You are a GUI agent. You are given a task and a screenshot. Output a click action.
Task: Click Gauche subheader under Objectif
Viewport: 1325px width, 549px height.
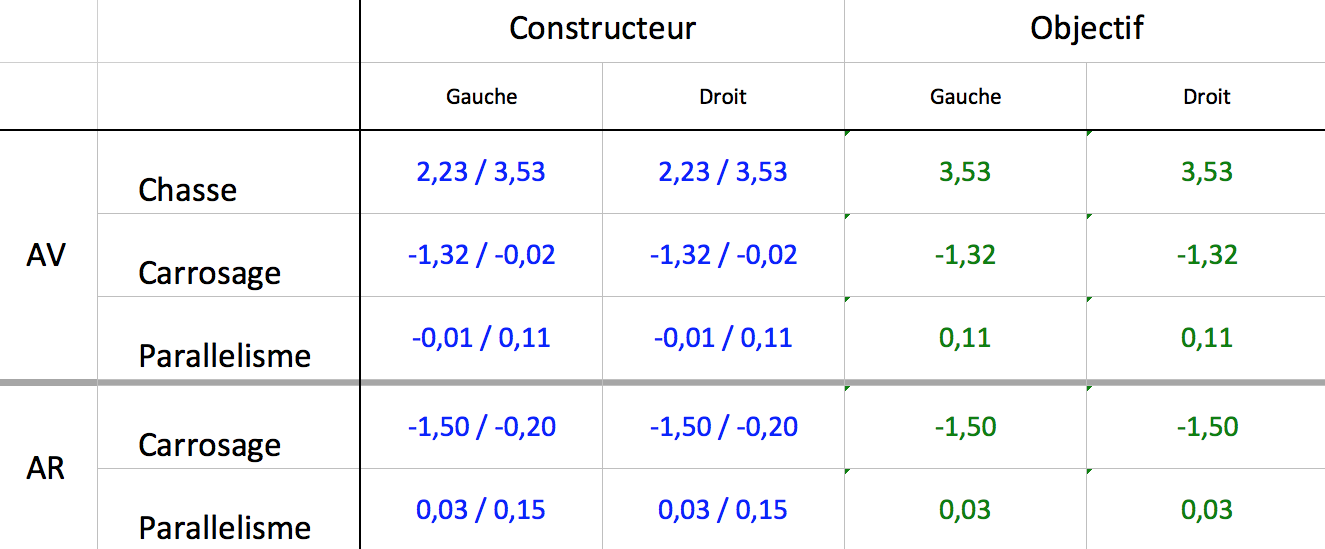(965, 96)
